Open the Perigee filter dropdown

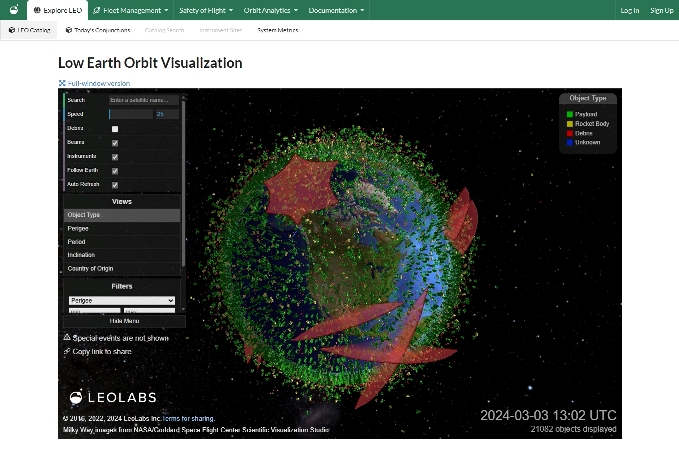(121, 300)
